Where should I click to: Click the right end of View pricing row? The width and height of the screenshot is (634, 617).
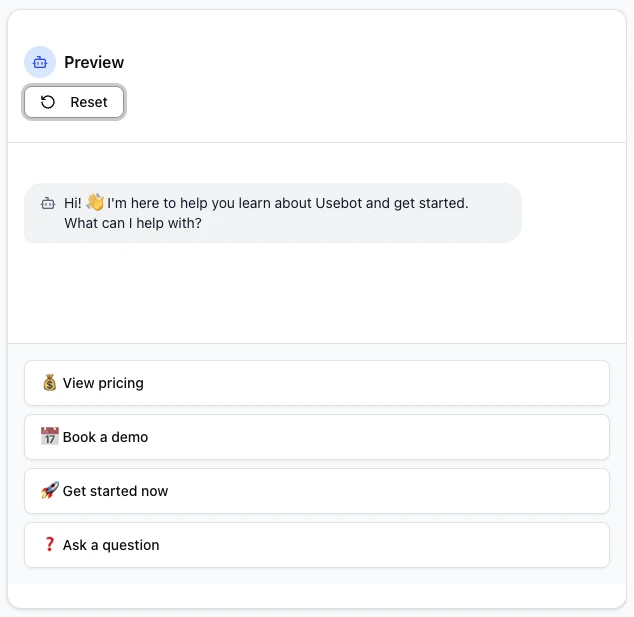(580, 383)
